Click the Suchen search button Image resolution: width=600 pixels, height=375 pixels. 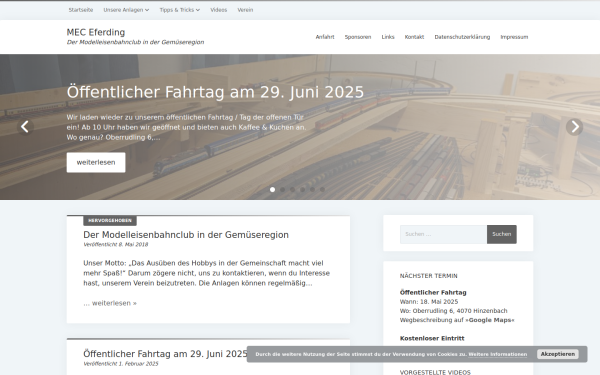coord(502,234)
